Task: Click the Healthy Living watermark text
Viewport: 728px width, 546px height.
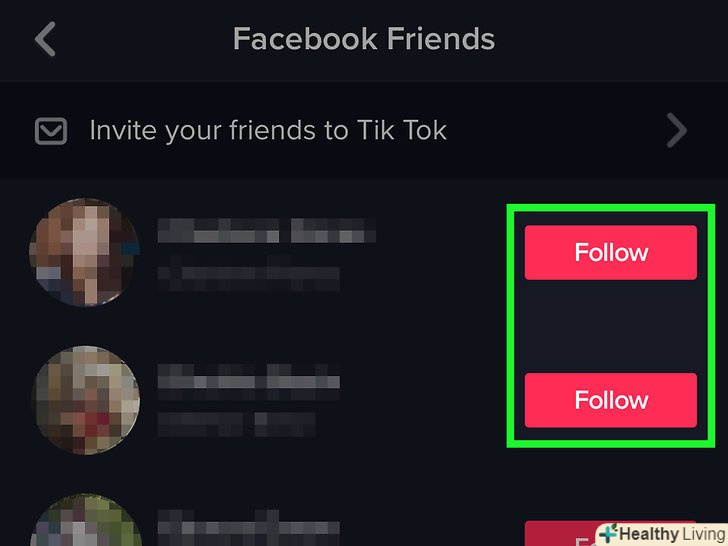Action: (x=672, y=534)
